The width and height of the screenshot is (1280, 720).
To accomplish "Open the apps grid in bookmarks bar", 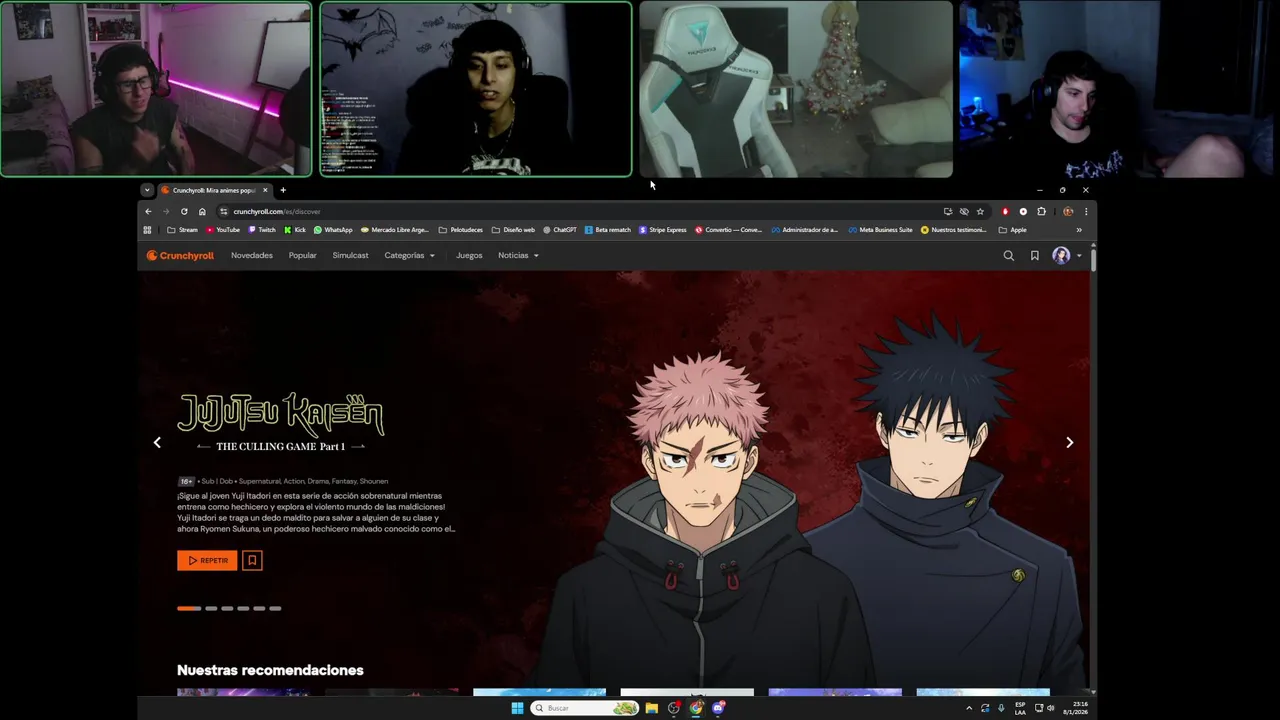I will point(147,230).
